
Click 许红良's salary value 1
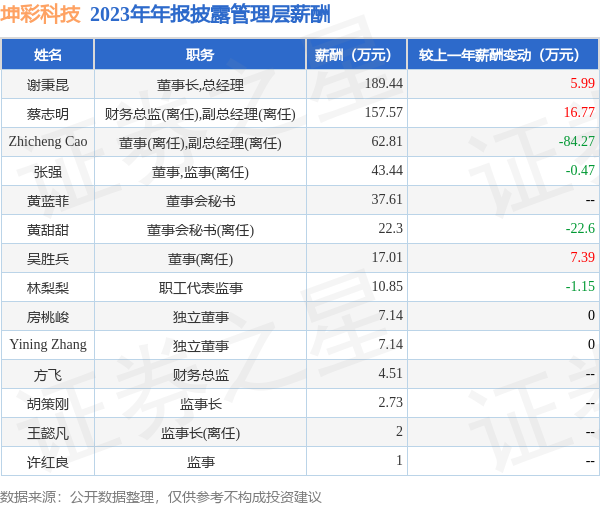pyautogui.click(x=399, y=460)
